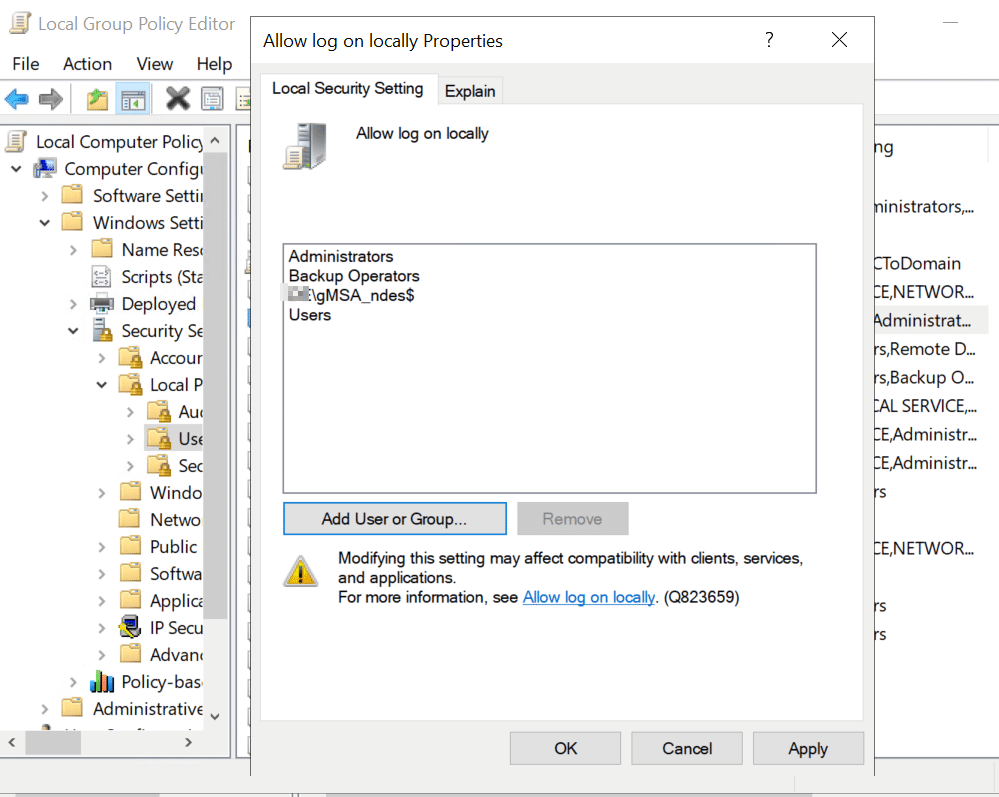Viewport: 999px width, 797px height.
Task: Follow the Allow log on locally hyperlink
Action: 588,597
